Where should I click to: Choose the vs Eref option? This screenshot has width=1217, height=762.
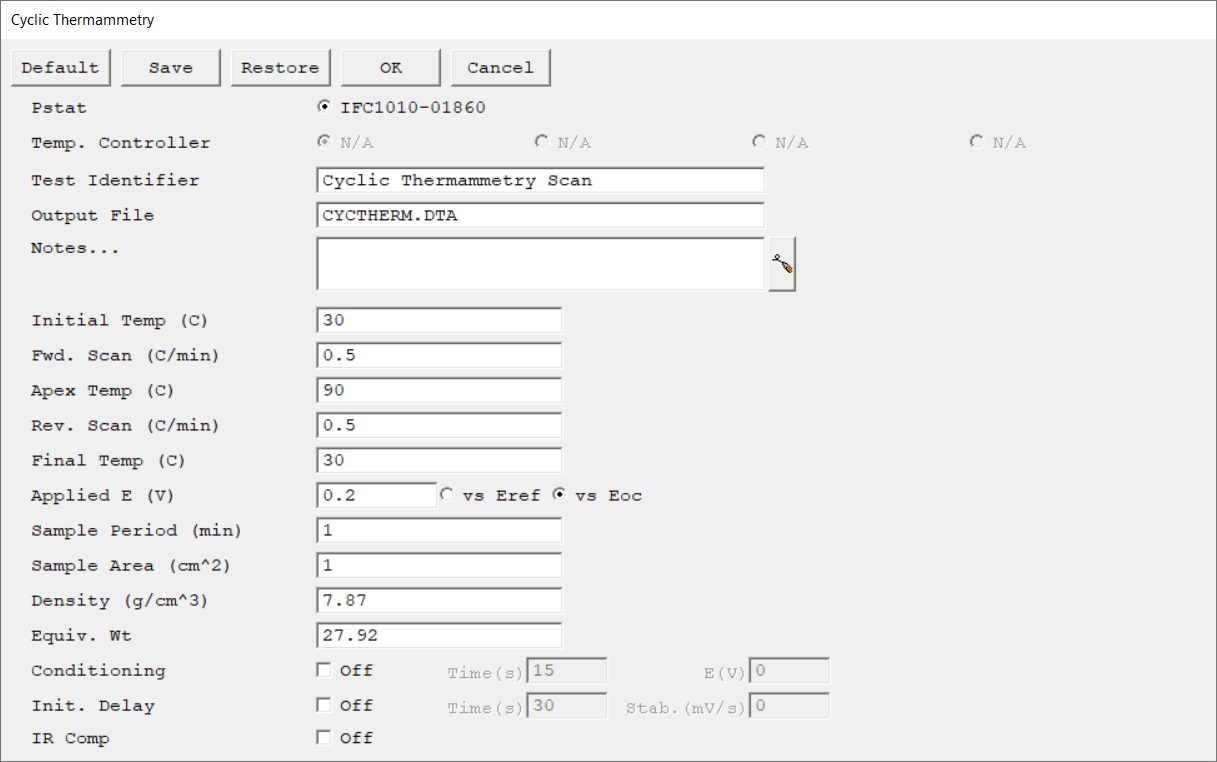[447, 494]
